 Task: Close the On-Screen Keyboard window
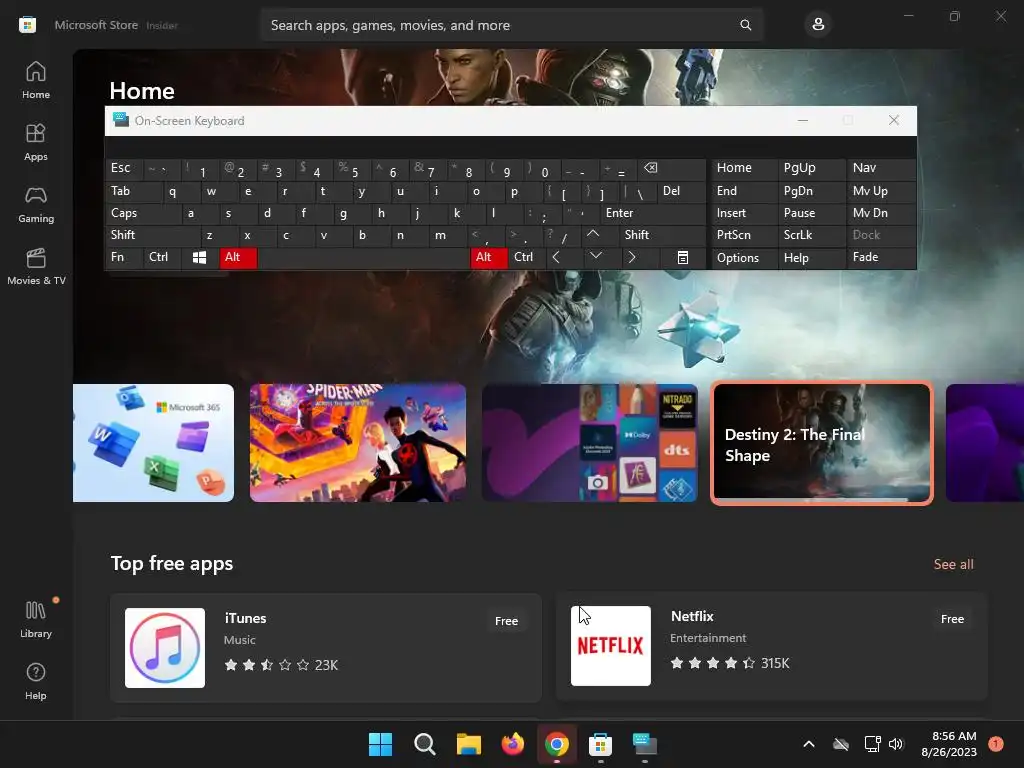pos(893,120)
